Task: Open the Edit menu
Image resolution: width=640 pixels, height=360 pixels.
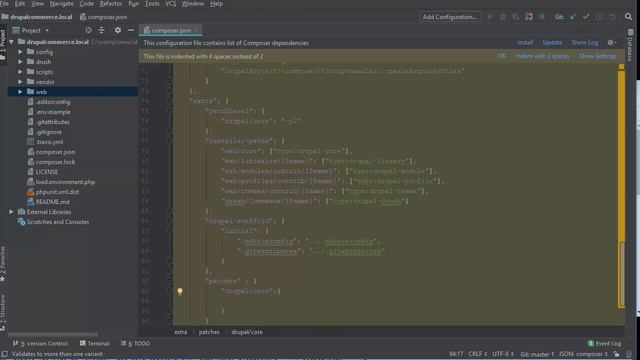Action: tap(20, 4)
